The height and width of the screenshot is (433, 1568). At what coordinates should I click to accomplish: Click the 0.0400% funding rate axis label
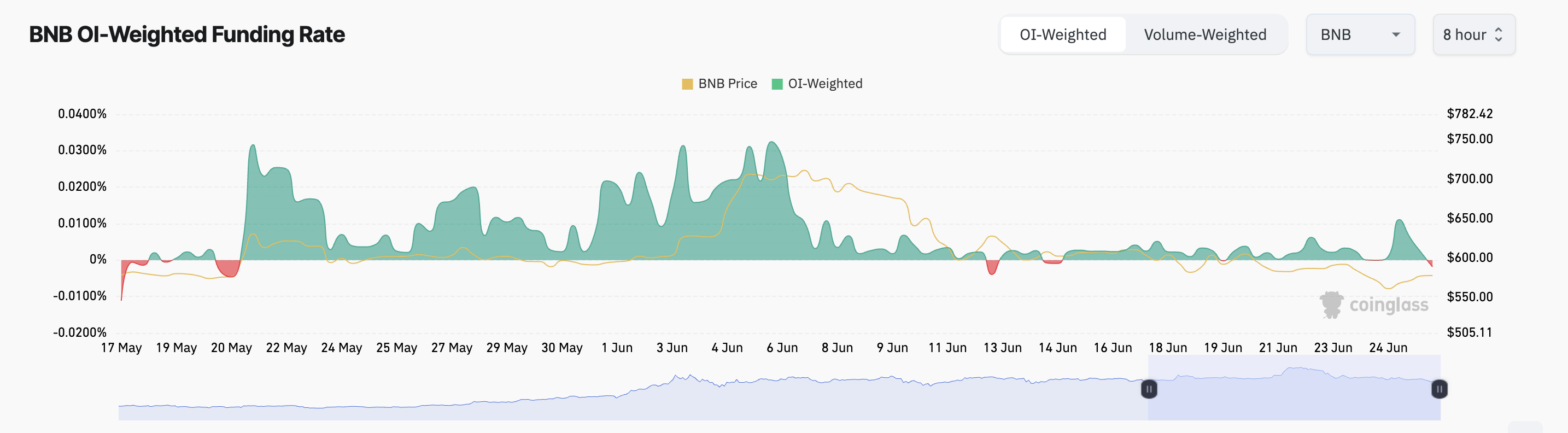(x=82, y=114)
